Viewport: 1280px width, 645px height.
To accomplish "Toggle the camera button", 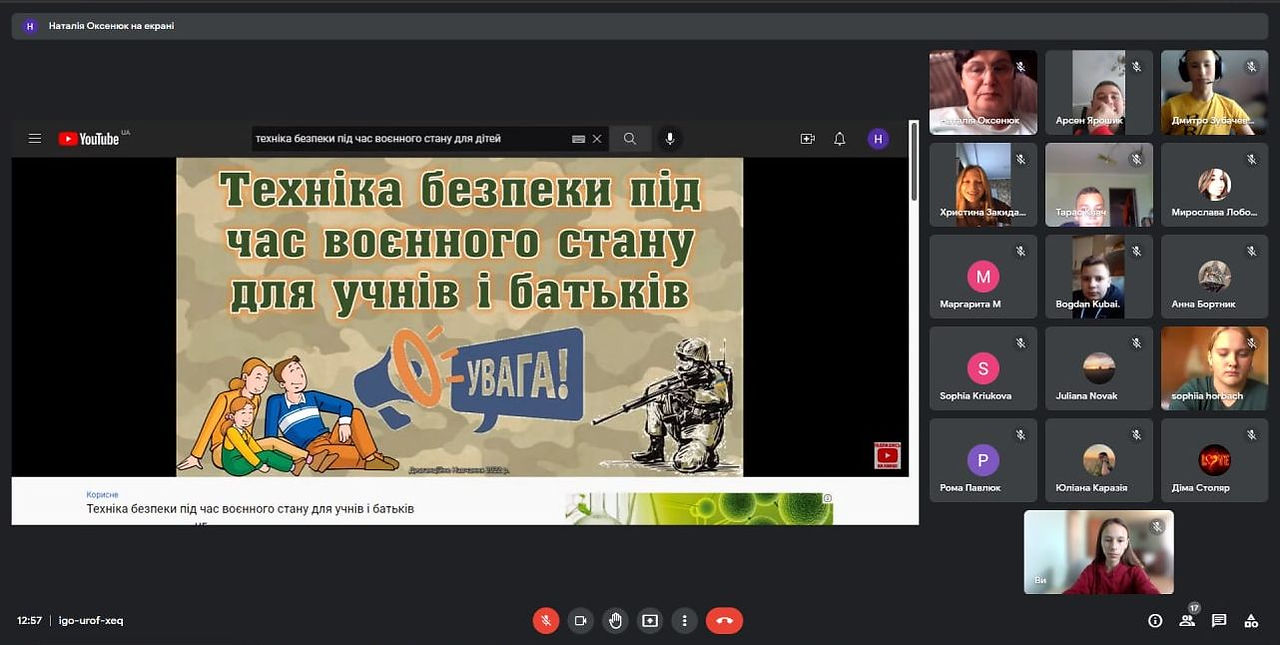I will click(x=580, y=620).
